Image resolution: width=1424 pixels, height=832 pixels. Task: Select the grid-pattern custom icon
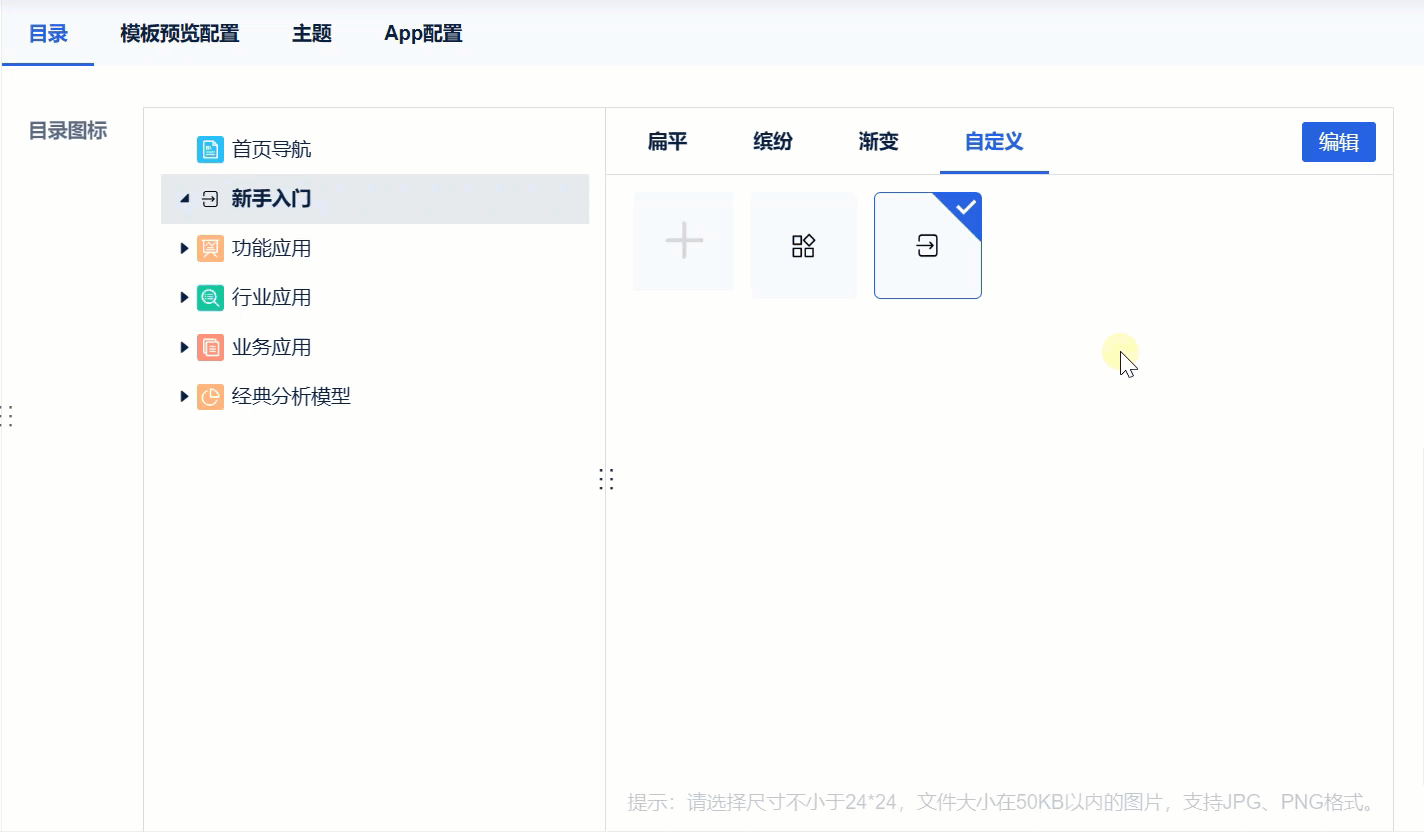[x=803, y=244]
